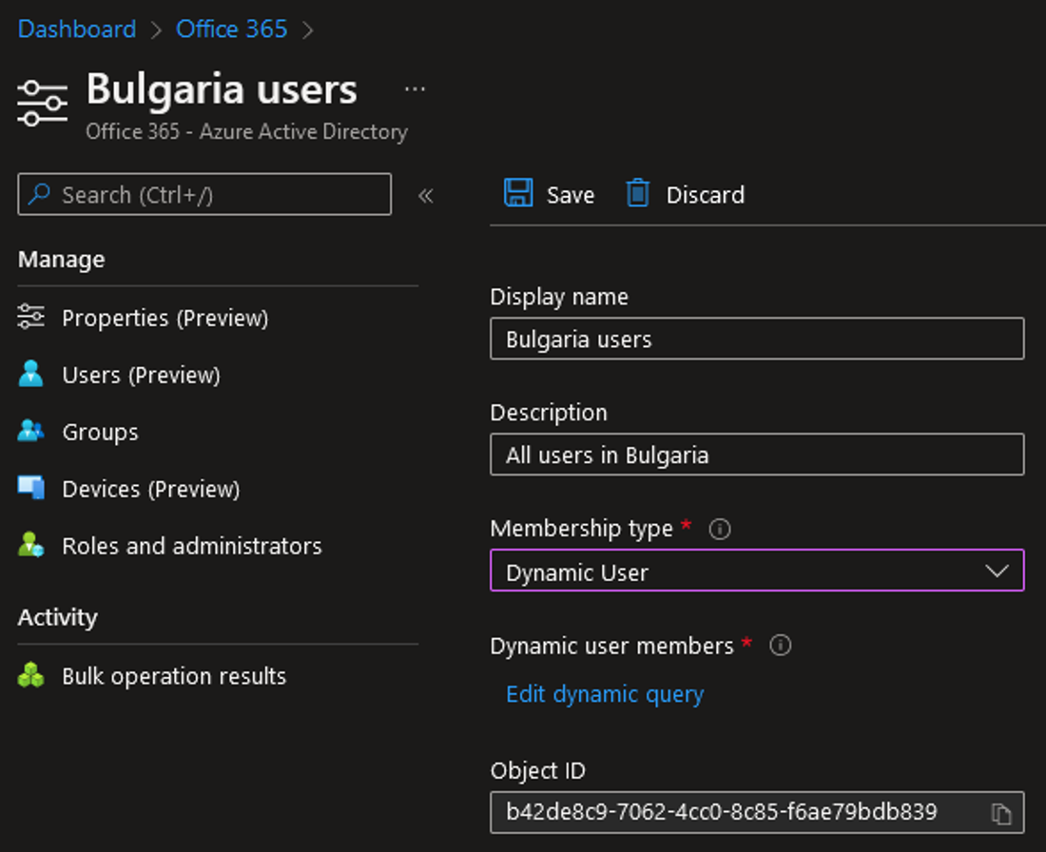Click the info icon beside Dynamic user members

tap(779, 646)
